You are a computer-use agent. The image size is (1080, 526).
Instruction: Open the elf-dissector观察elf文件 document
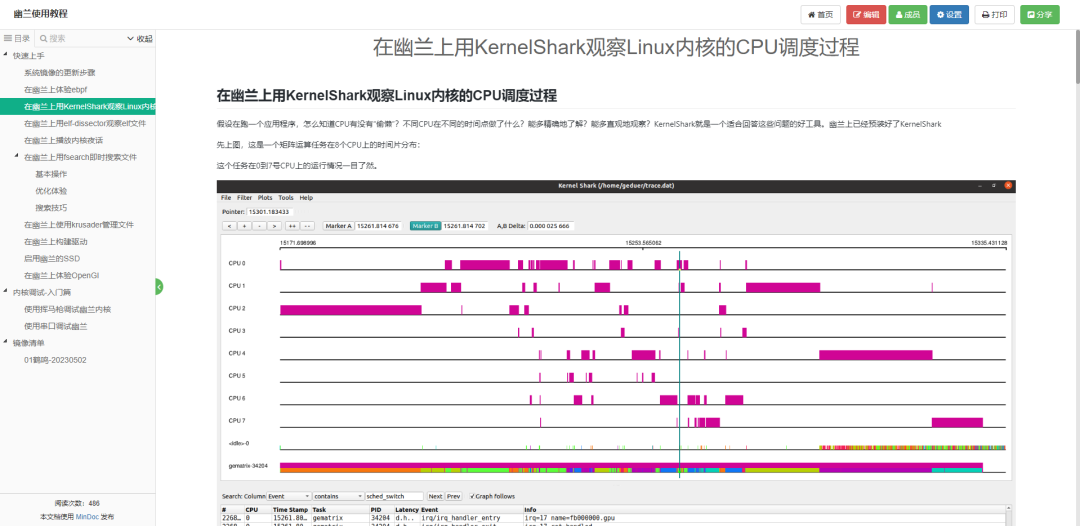[85, 123]
